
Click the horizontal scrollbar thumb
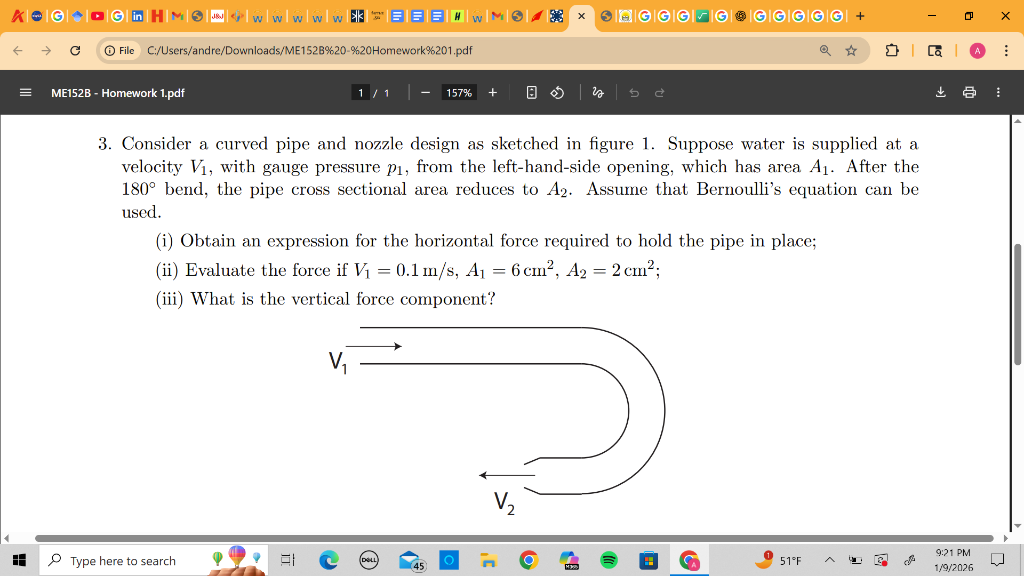coord(514,538)
